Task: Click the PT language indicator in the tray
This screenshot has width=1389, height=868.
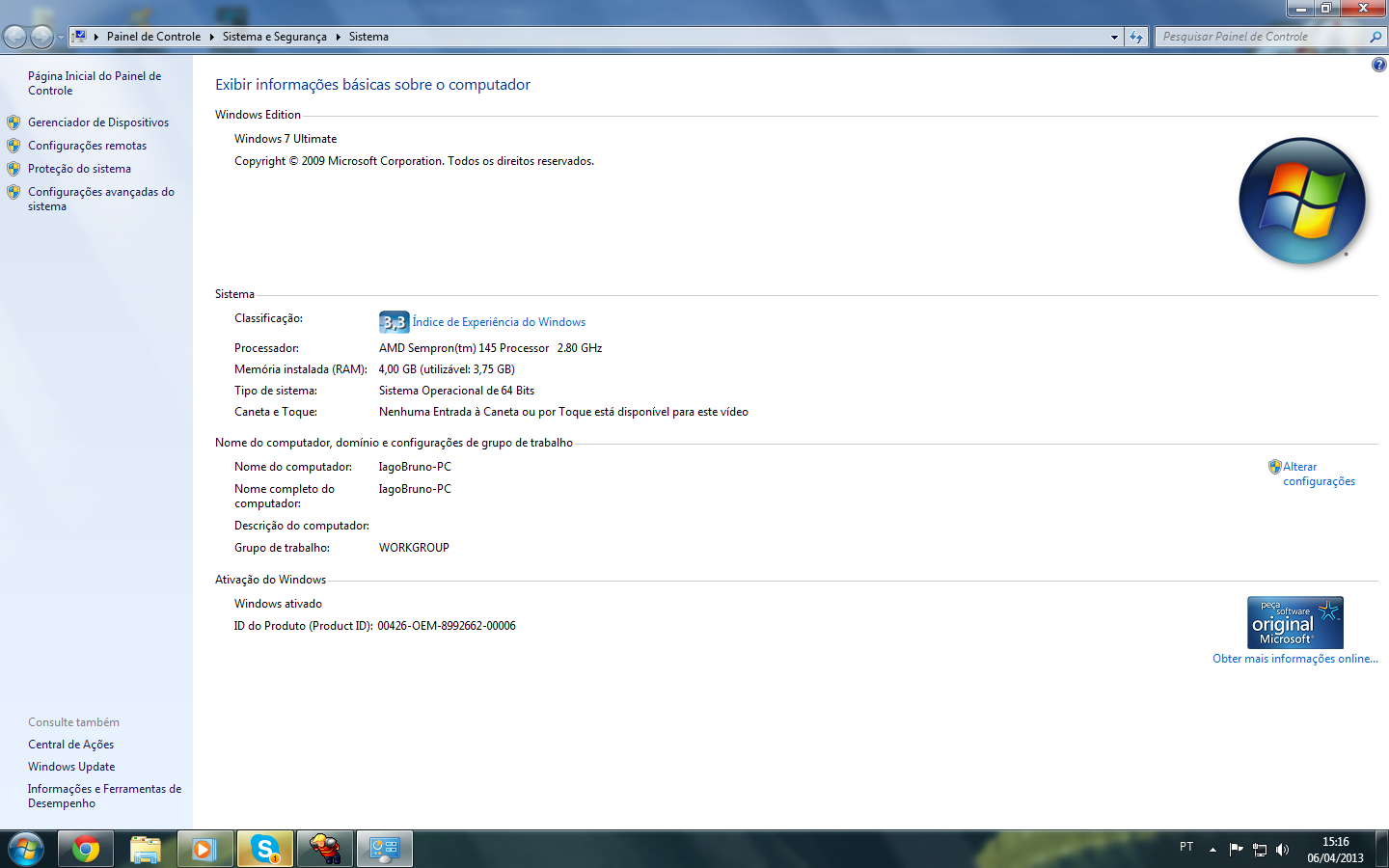Action: [x=1186, y=847]
